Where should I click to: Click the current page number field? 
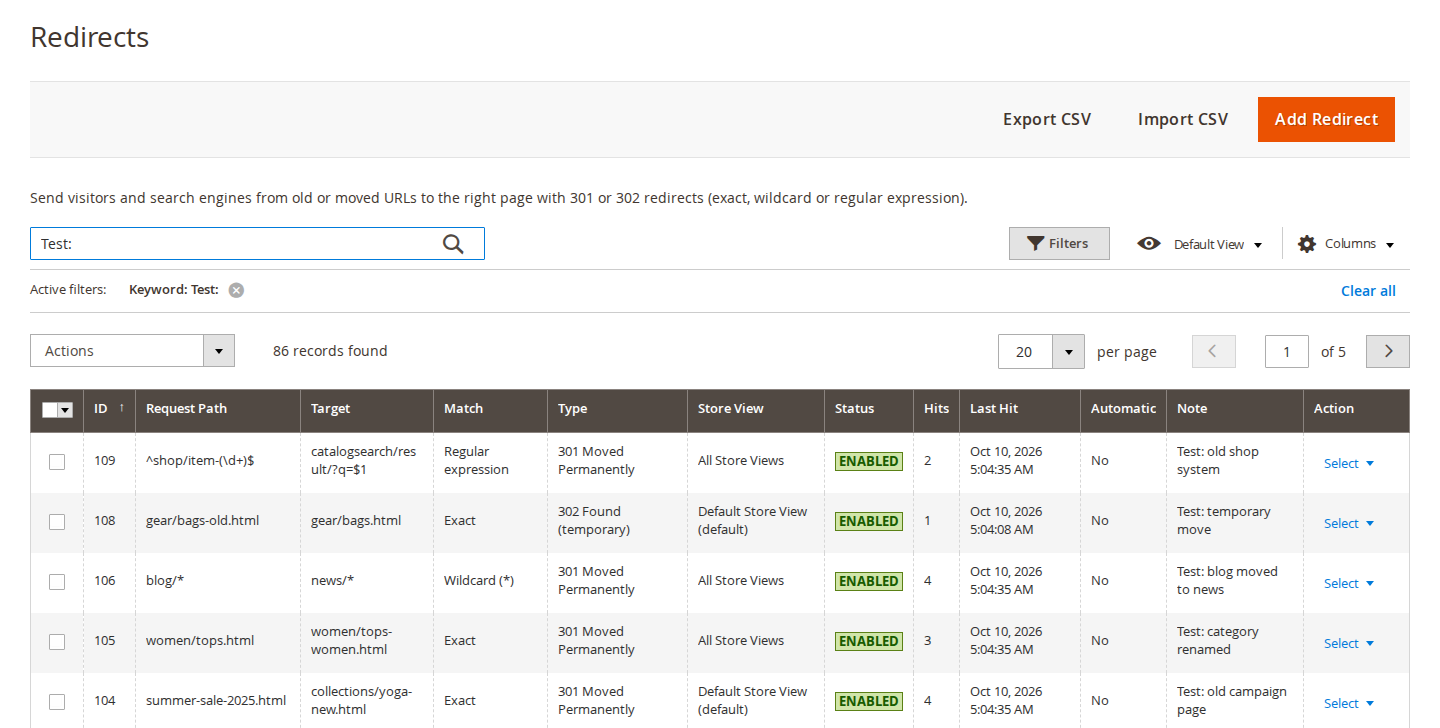point(1287,351)
